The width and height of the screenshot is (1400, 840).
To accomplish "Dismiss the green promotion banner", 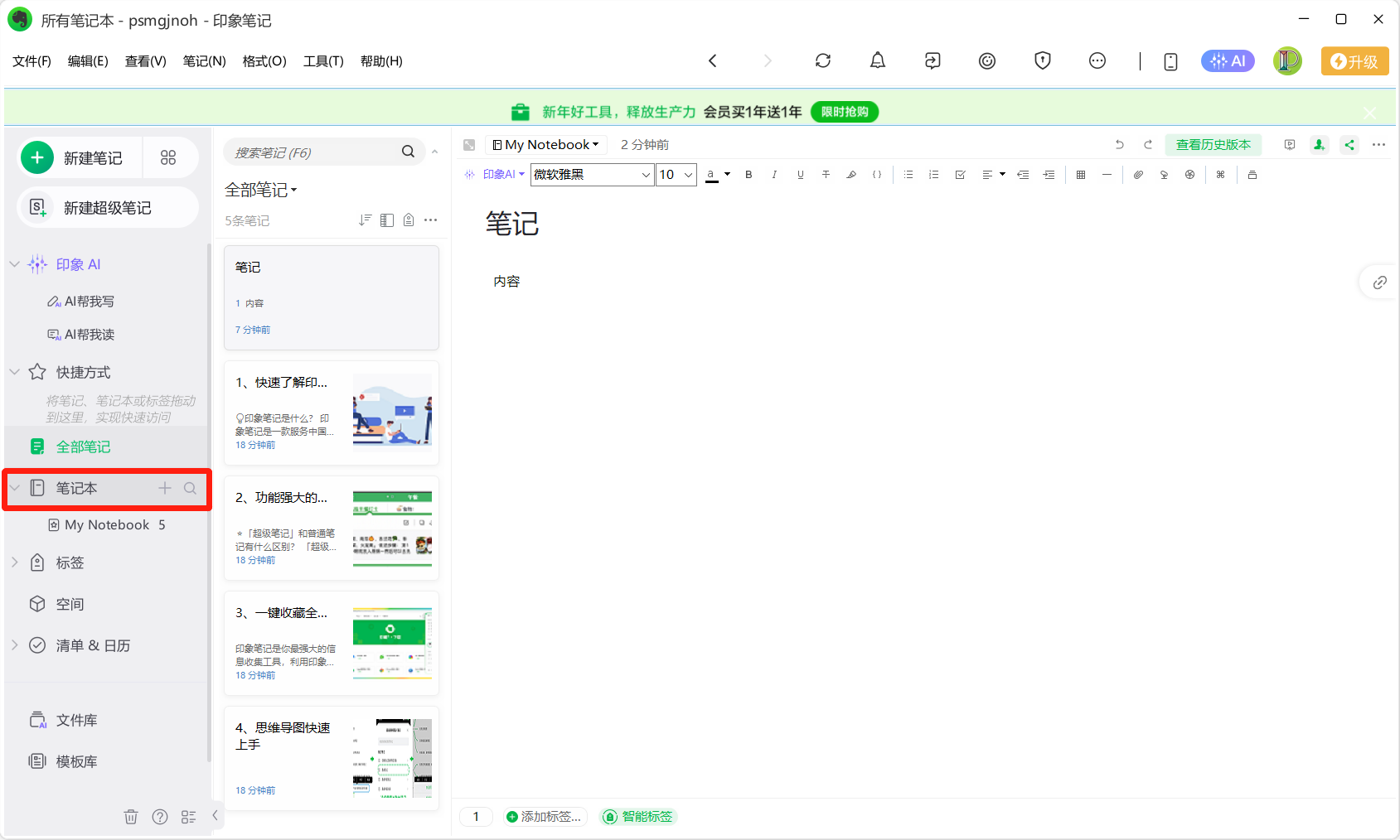I will click(x=1370, y=113).
